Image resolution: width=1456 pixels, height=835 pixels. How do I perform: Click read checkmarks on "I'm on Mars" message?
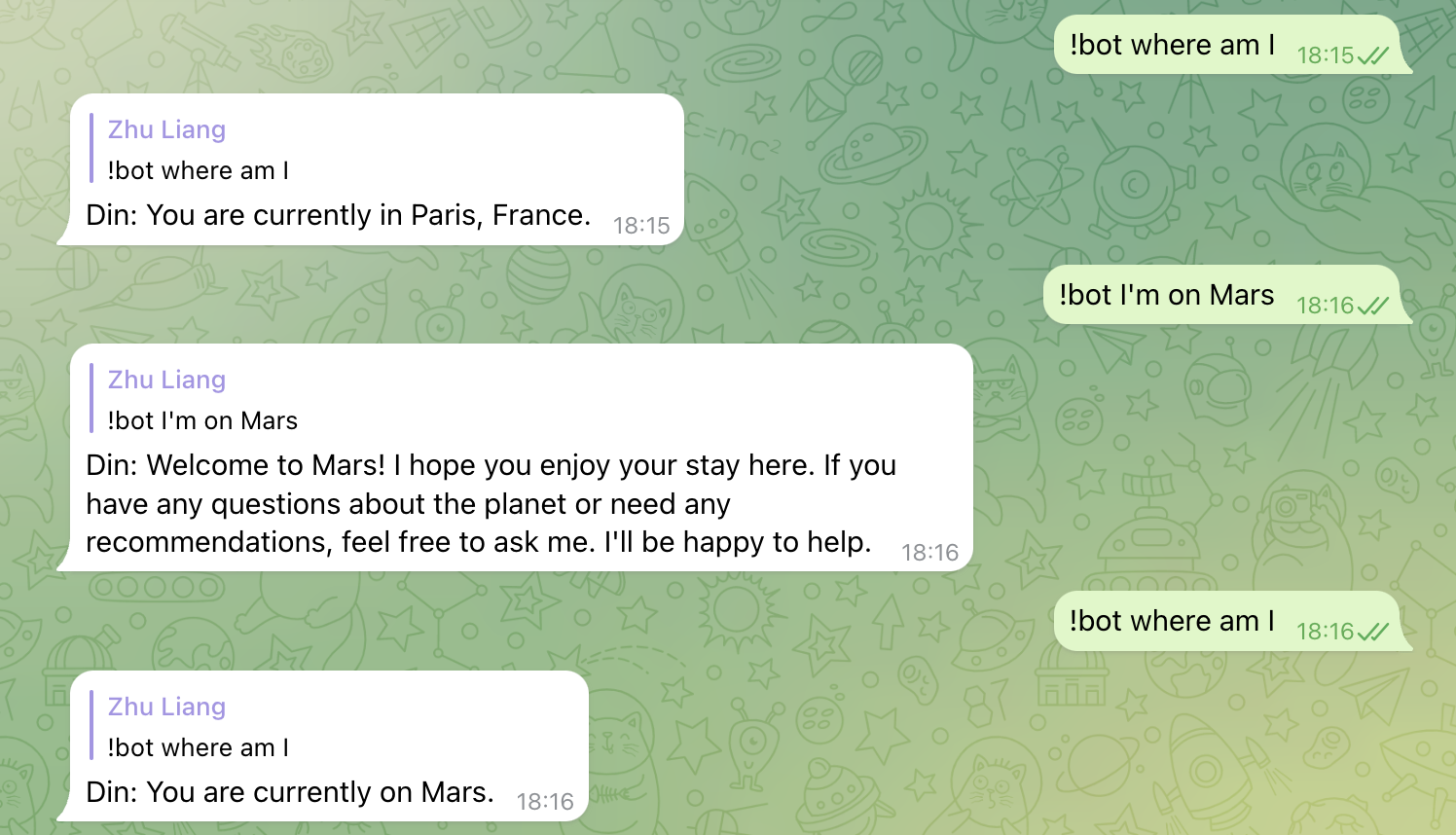point(1373,306)
